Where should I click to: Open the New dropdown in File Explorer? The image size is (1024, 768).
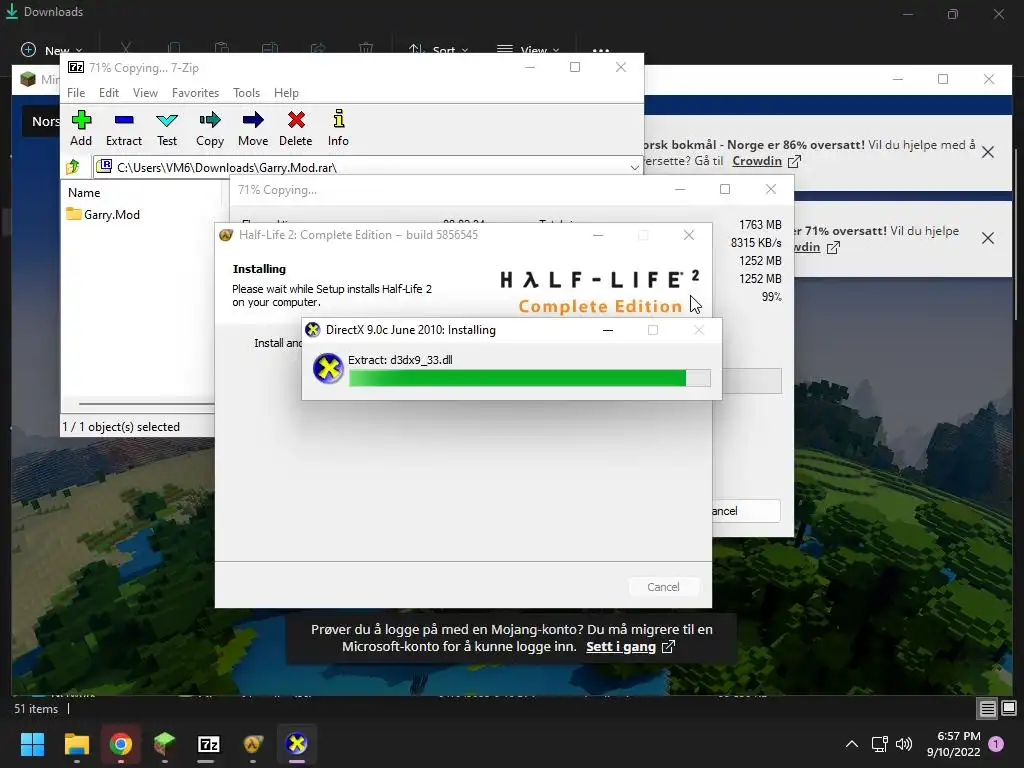(x=52, y=50)
